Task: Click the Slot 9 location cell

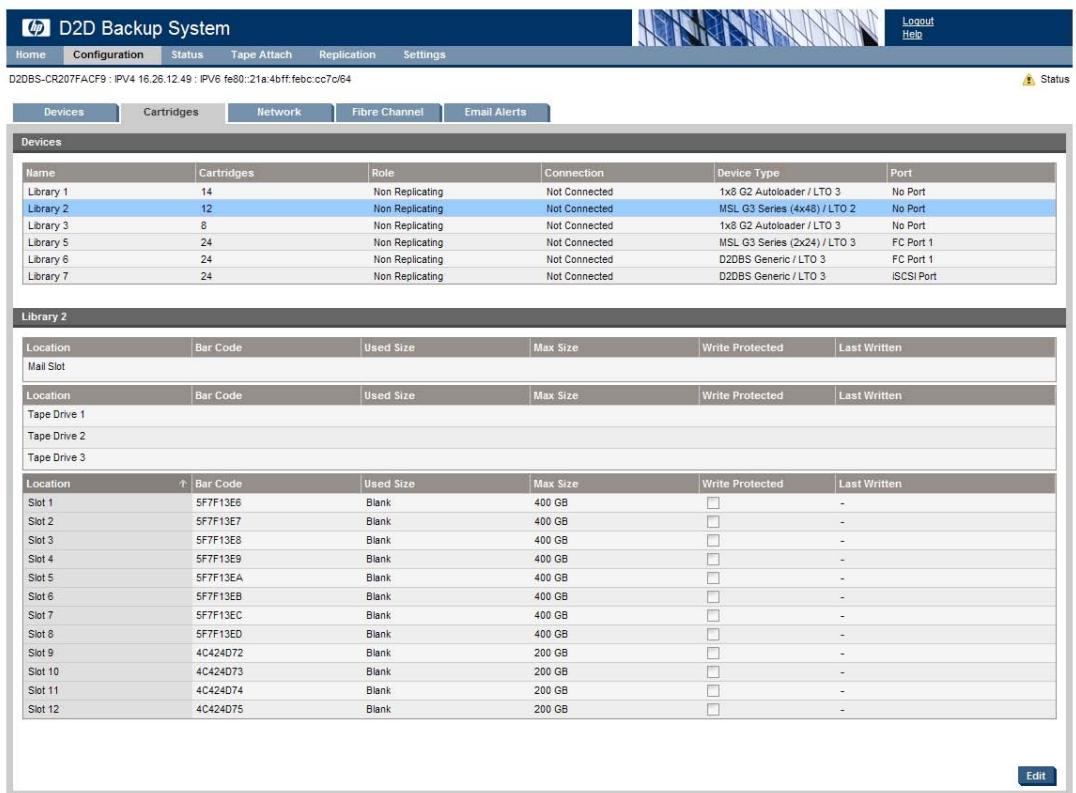Action: [107, 653]
